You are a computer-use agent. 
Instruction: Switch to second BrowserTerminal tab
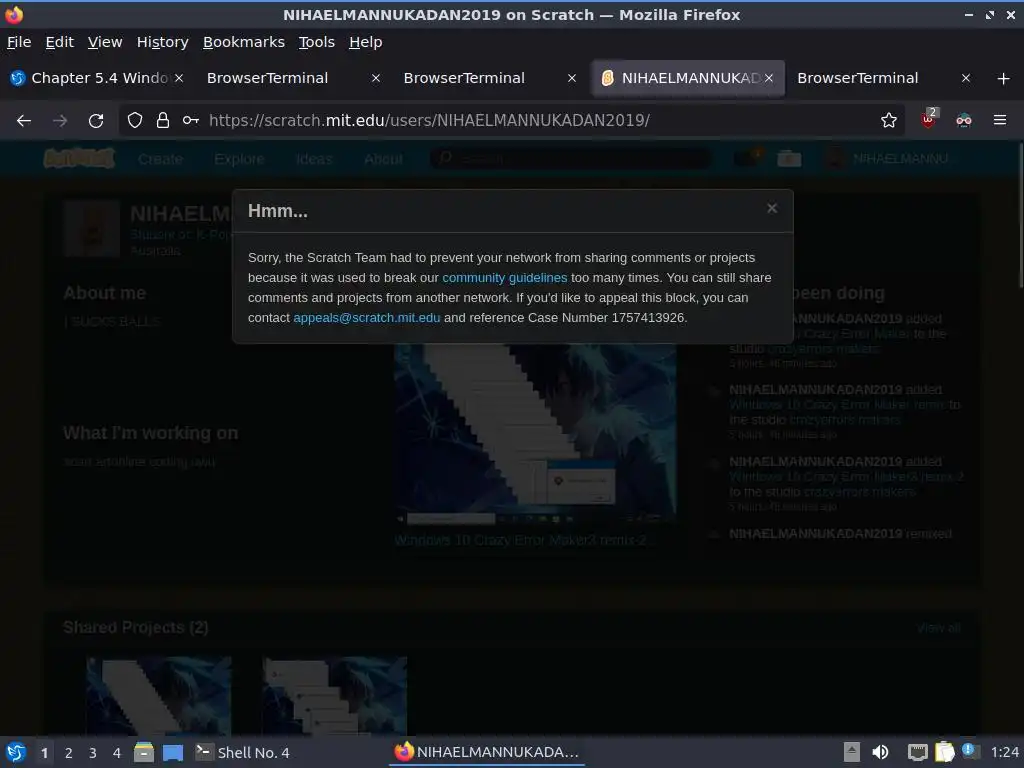click(x=464, y=78)
